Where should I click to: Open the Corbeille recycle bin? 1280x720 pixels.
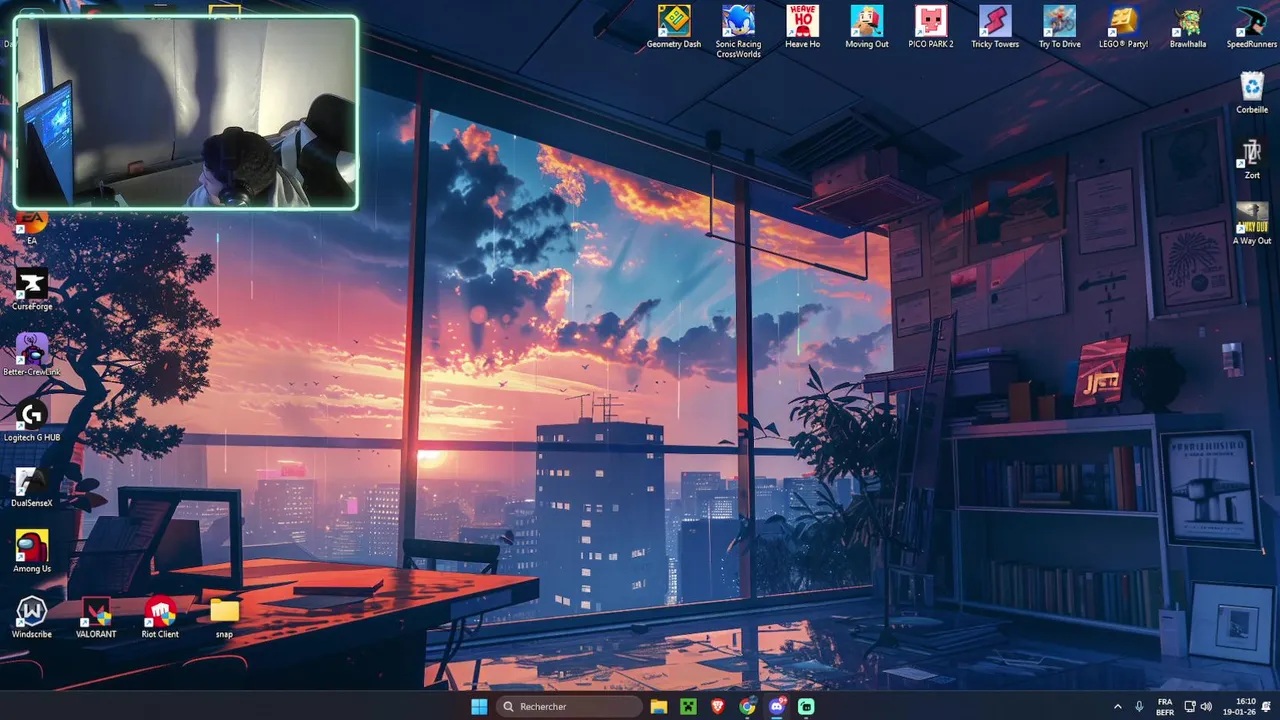(1252, 93)
